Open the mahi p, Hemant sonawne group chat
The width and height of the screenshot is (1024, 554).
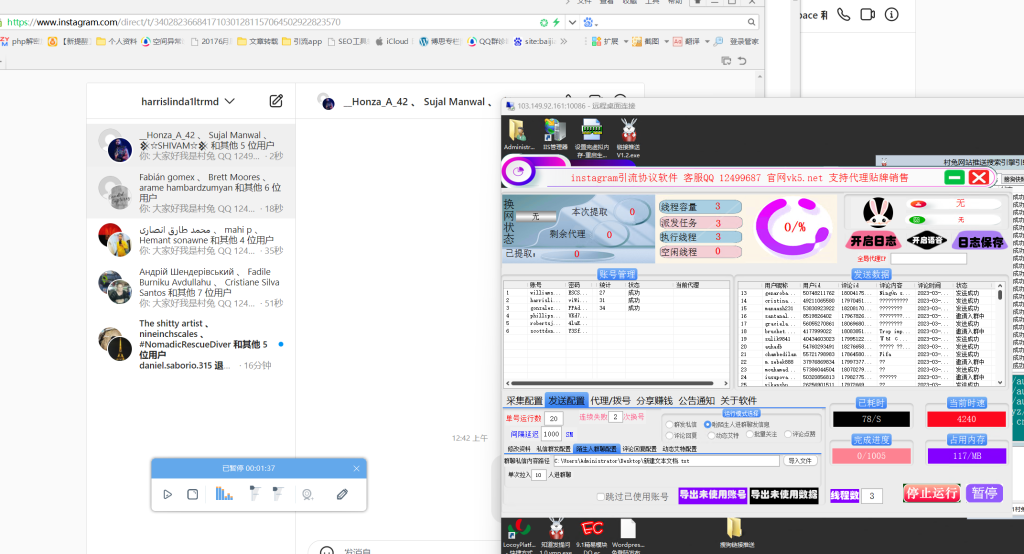[191, 240]
